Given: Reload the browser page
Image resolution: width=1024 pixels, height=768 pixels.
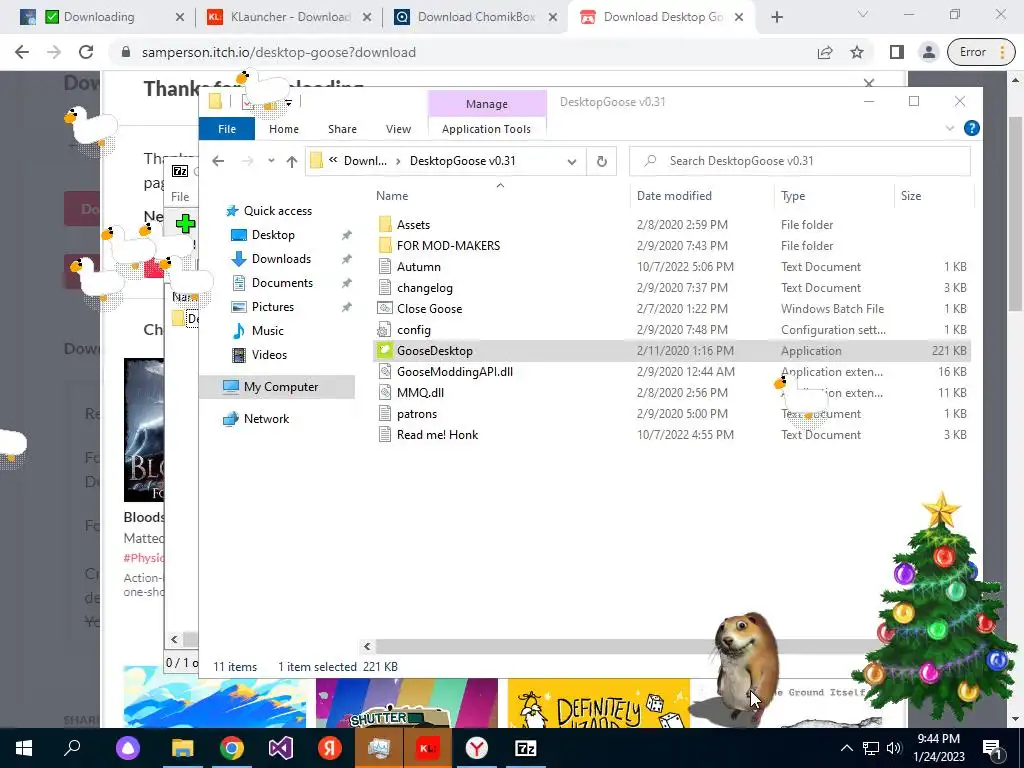Looking at the screenshot, I should (86, 52).
